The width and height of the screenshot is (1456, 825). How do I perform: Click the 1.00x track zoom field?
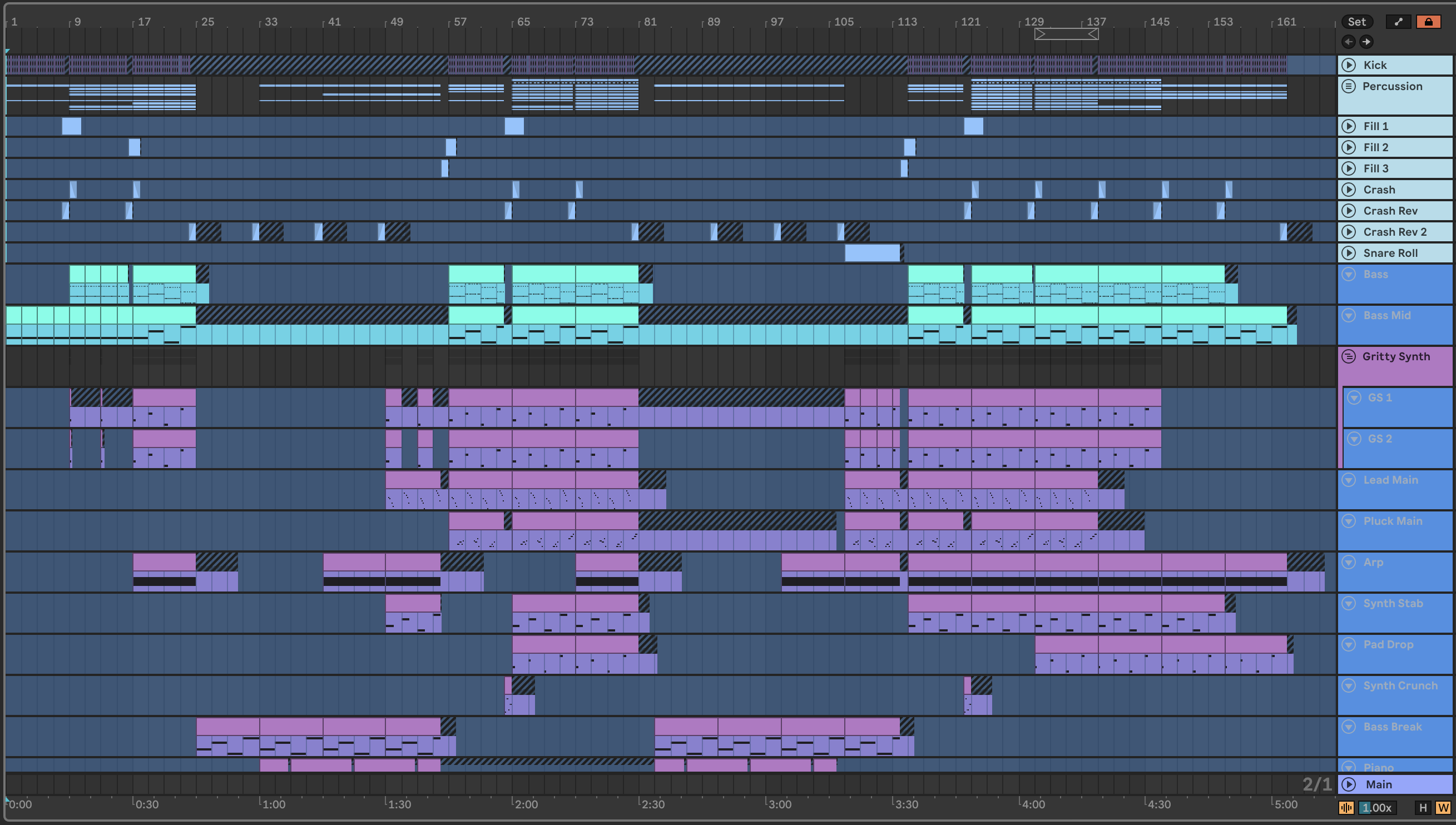point(1377,807)
